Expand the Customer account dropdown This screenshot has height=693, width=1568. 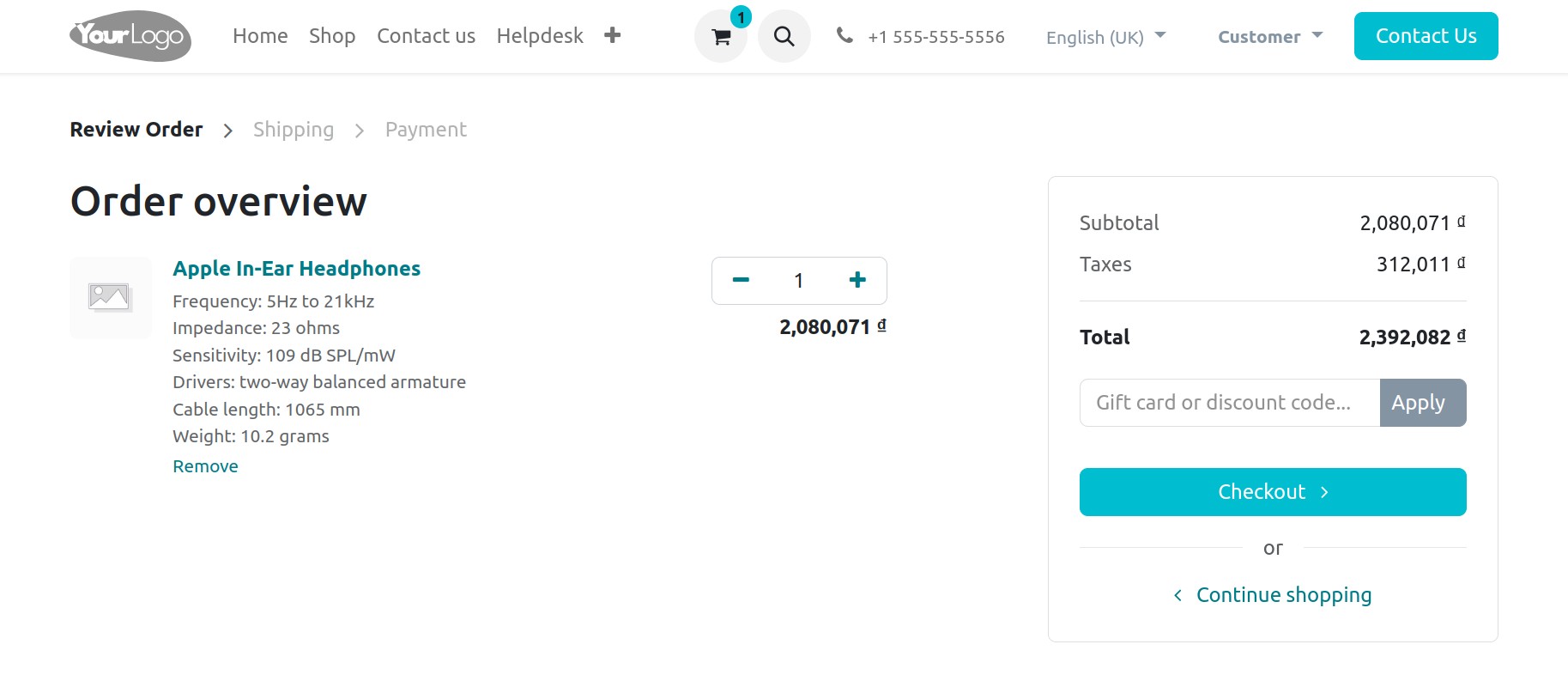tap(1270, 37)
